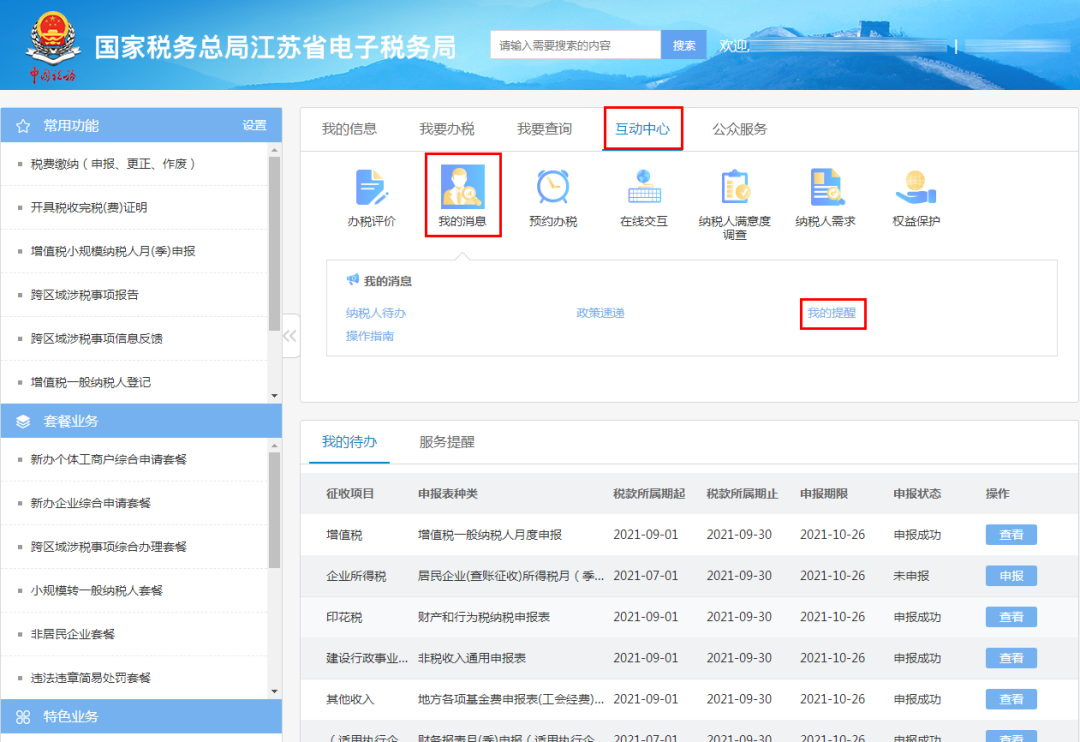Click the star icon beside 常用功能
Screen dimensions: 1080x742
point(23,126)
